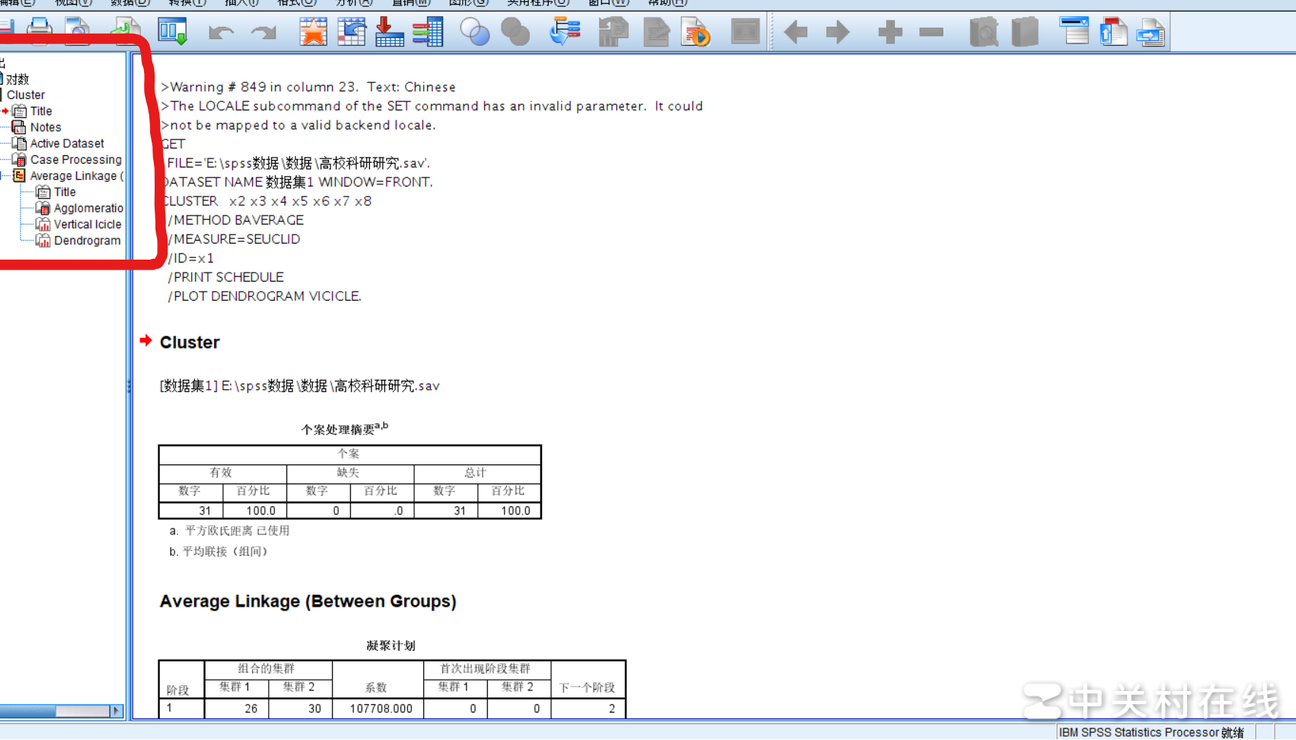
Task: Click the Undo arrow icon
Action: 221,33
